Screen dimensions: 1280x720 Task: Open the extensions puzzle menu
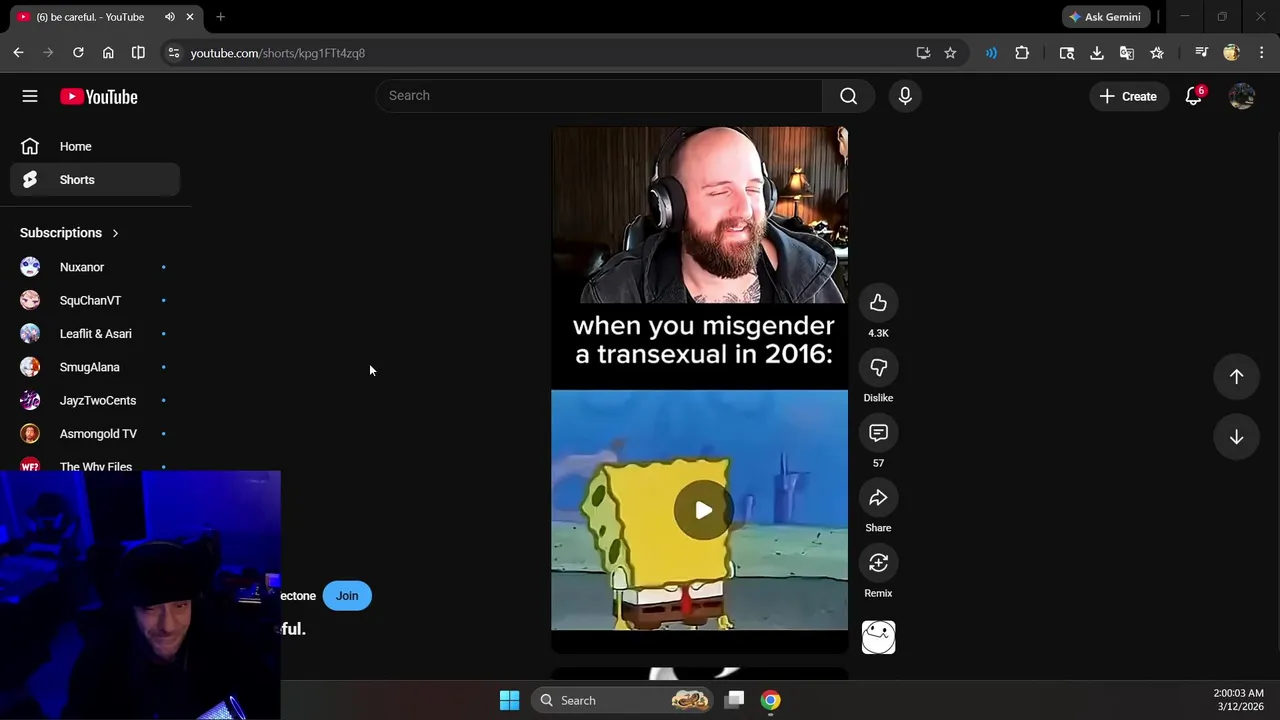(1022, 53)
